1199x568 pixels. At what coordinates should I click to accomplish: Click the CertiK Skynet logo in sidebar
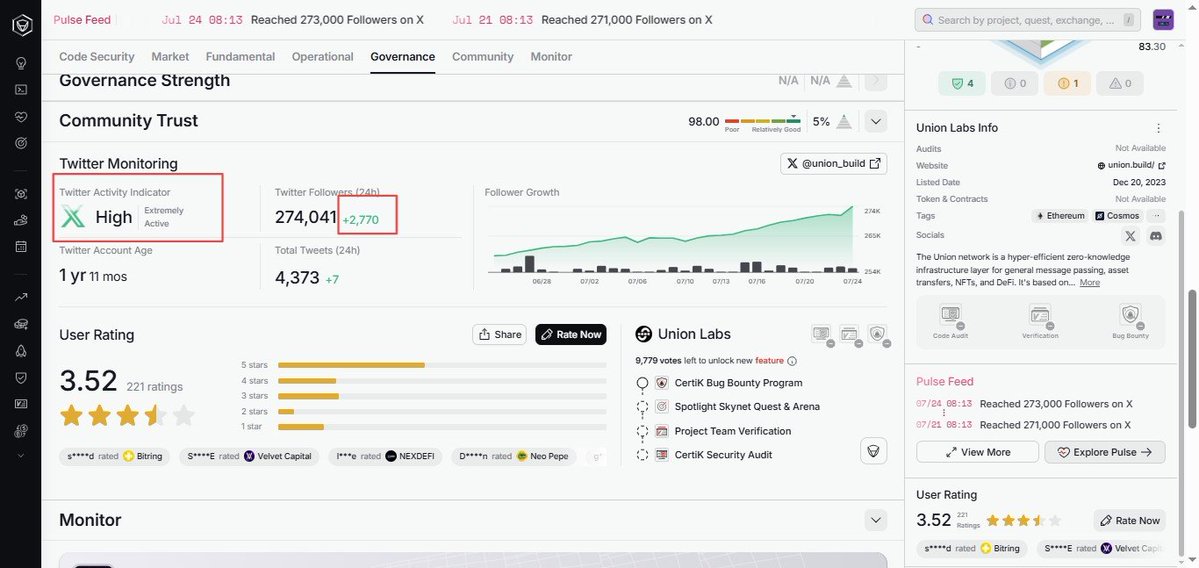[x=21, y=24]
